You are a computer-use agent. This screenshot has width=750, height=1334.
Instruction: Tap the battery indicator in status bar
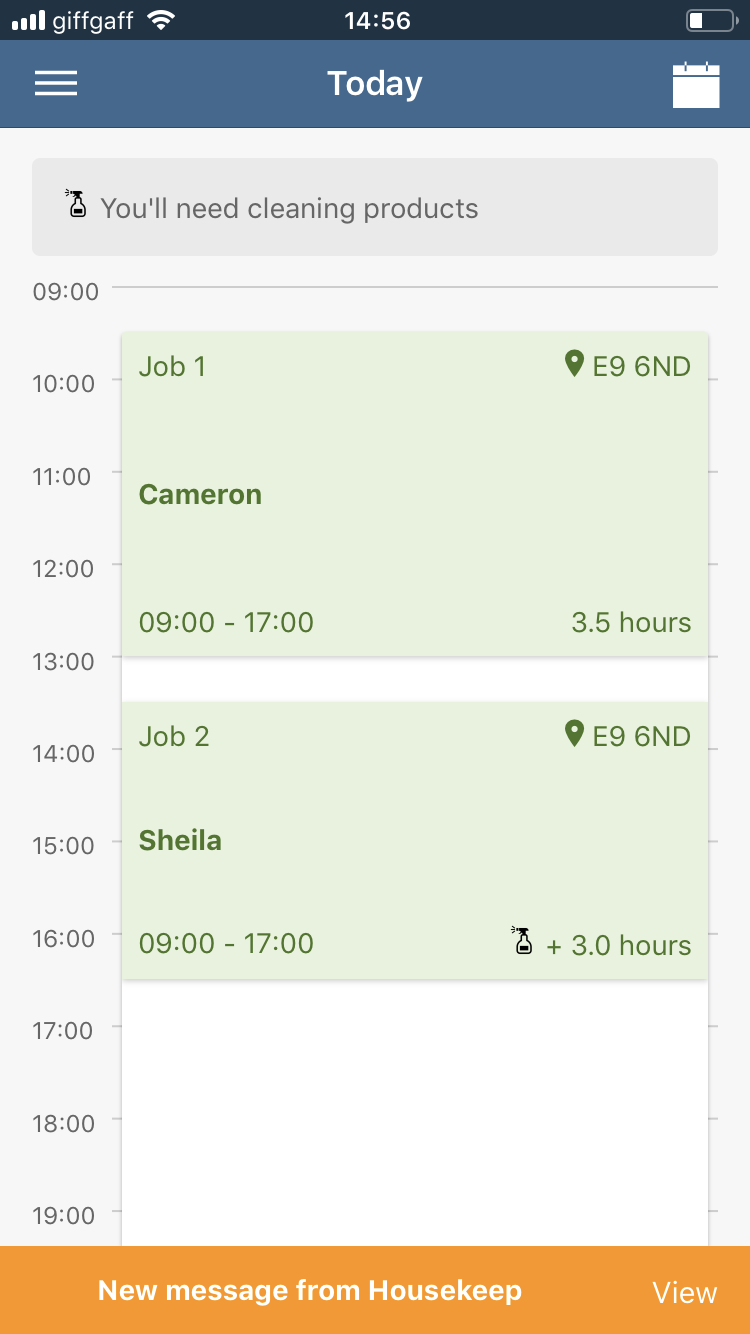pos(709,20)
